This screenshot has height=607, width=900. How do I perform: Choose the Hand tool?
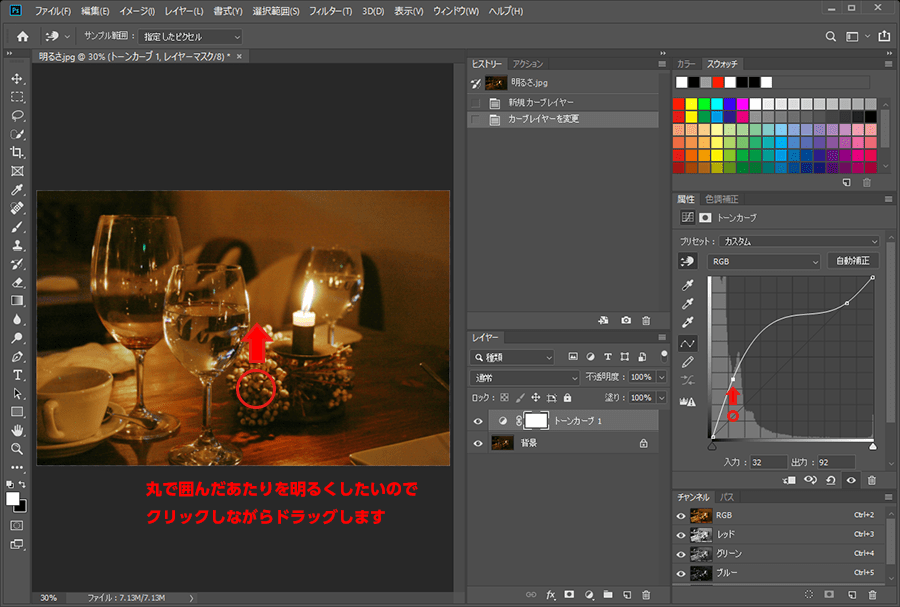coord(17,430)
